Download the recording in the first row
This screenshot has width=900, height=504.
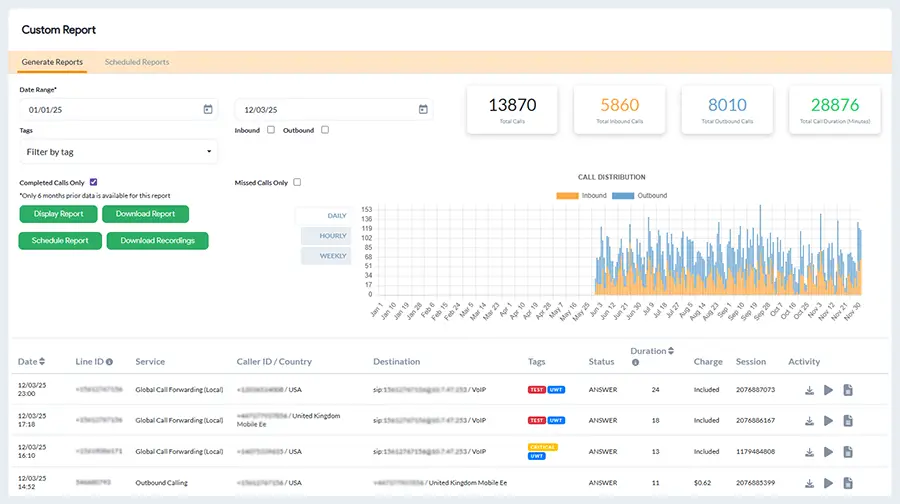point(809,390)
